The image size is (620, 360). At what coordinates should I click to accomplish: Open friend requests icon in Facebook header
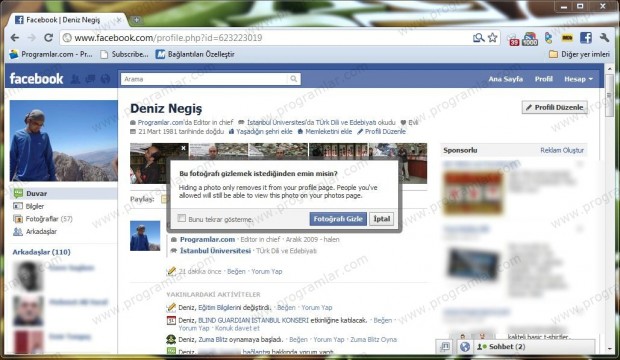point(75,79)
